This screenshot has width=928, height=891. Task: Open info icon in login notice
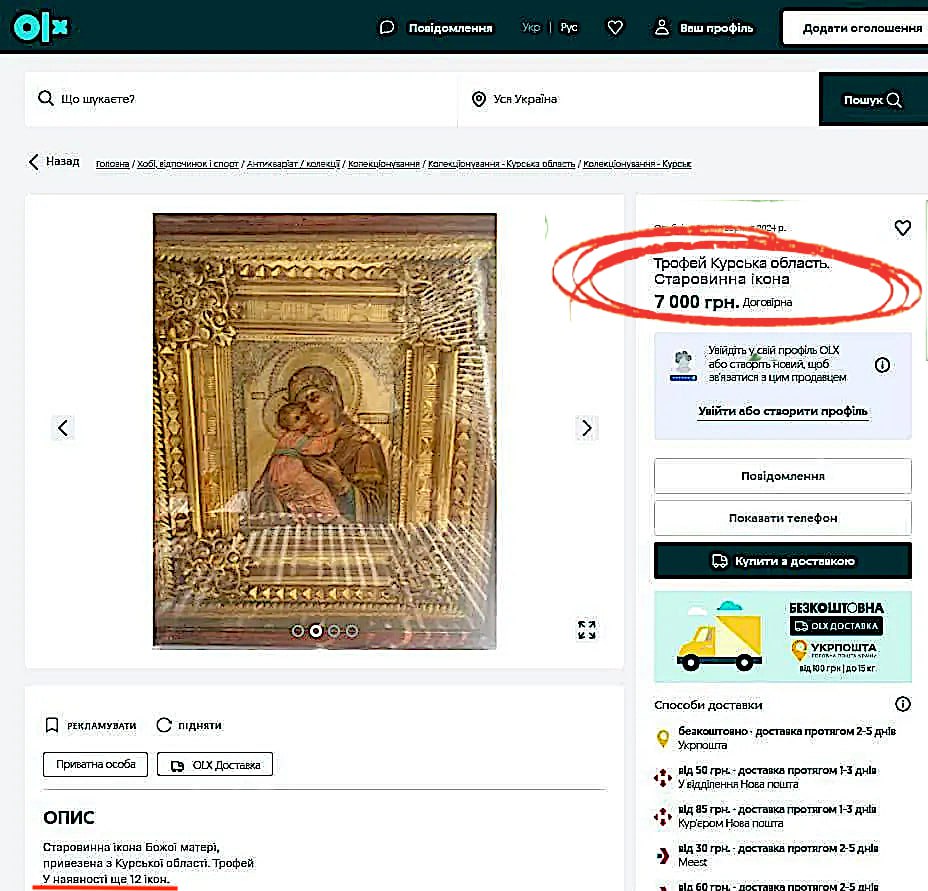[x=882, y=365]
